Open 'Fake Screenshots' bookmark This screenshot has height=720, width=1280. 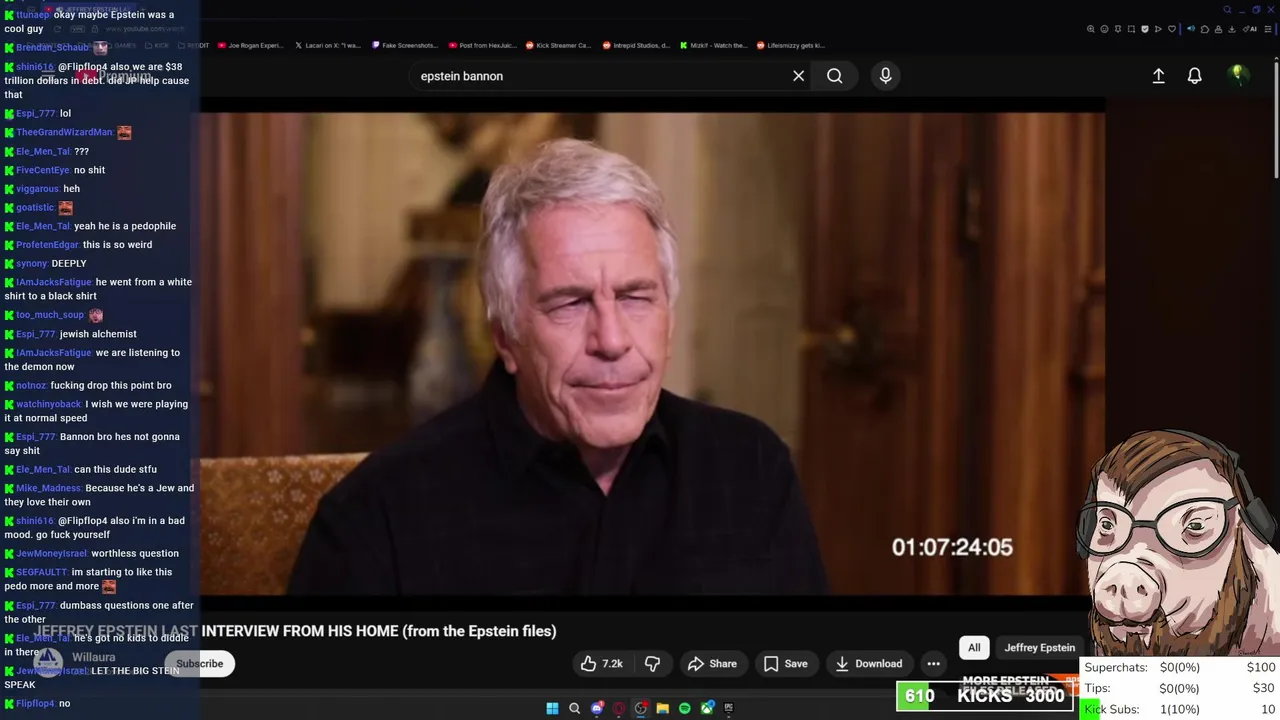(x=405, y=45)
